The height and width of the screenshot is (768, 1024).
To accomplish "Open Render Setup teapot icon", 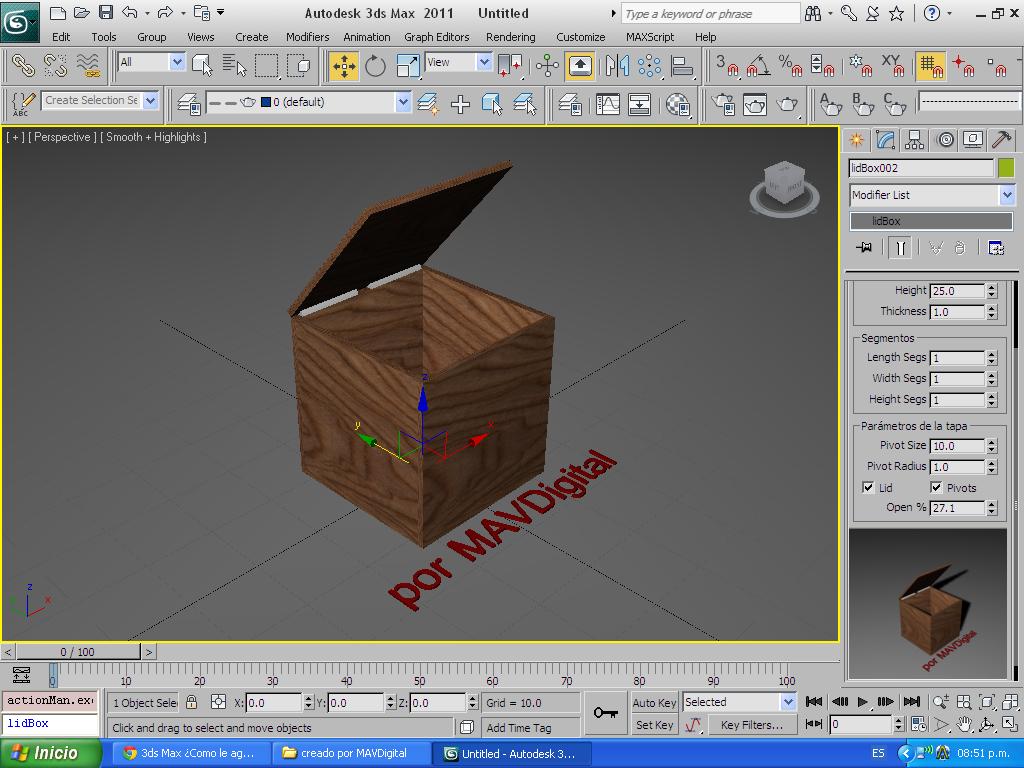I will [x=723, y=104].
